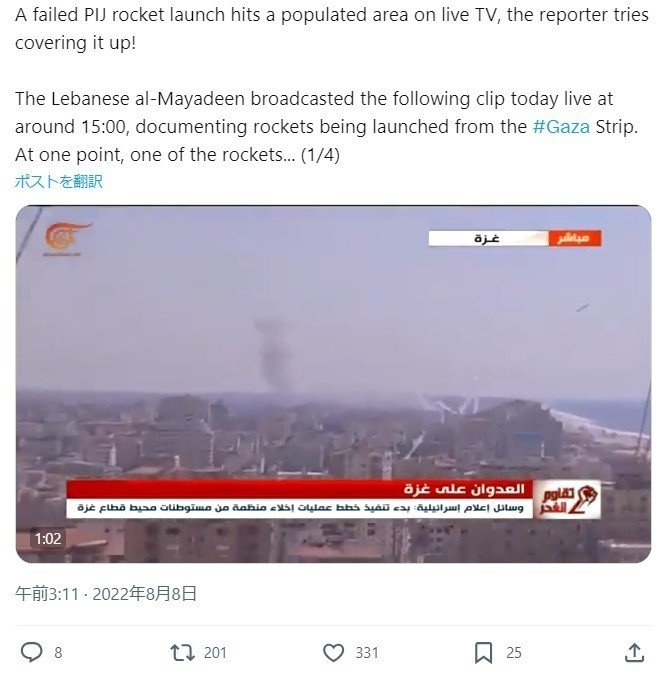
Task: Open the share upload icon
Action: [635, 652]
